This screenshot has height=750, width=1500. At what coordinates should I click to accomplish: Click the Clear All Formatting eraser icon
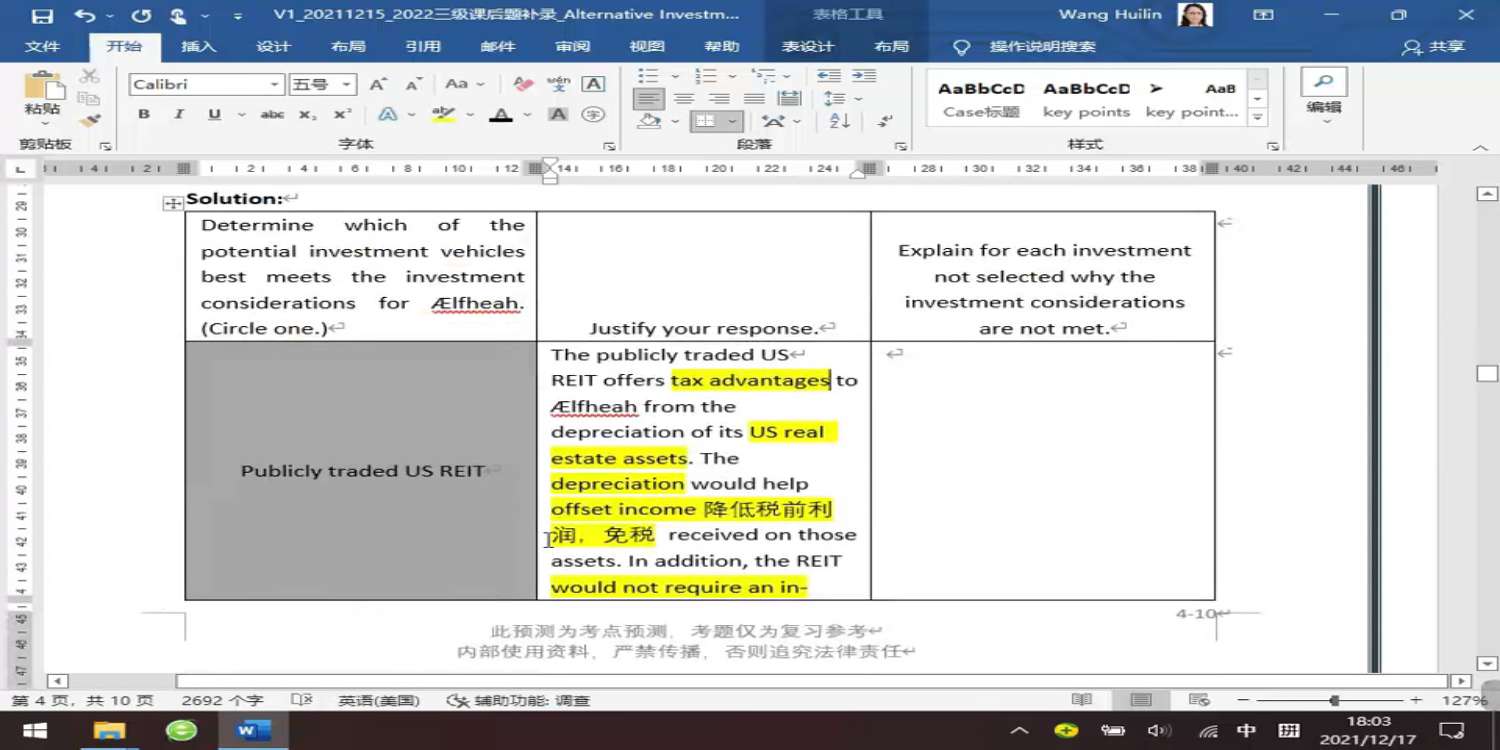coord(522,85)
